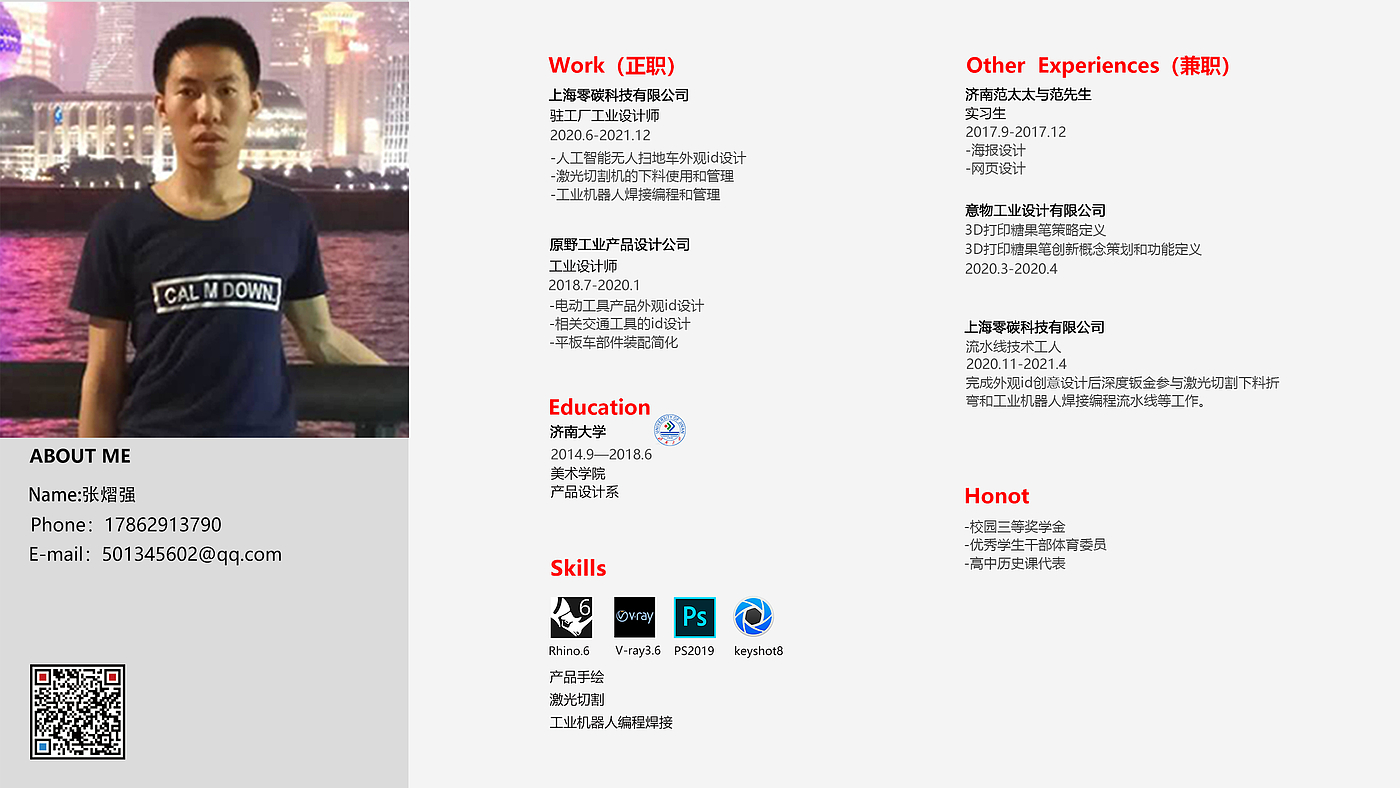Select the date range '2020.3-2020.4'
Image resolution: width=1400 pixels, height=788 pixels.
[x=1011, y=269]
